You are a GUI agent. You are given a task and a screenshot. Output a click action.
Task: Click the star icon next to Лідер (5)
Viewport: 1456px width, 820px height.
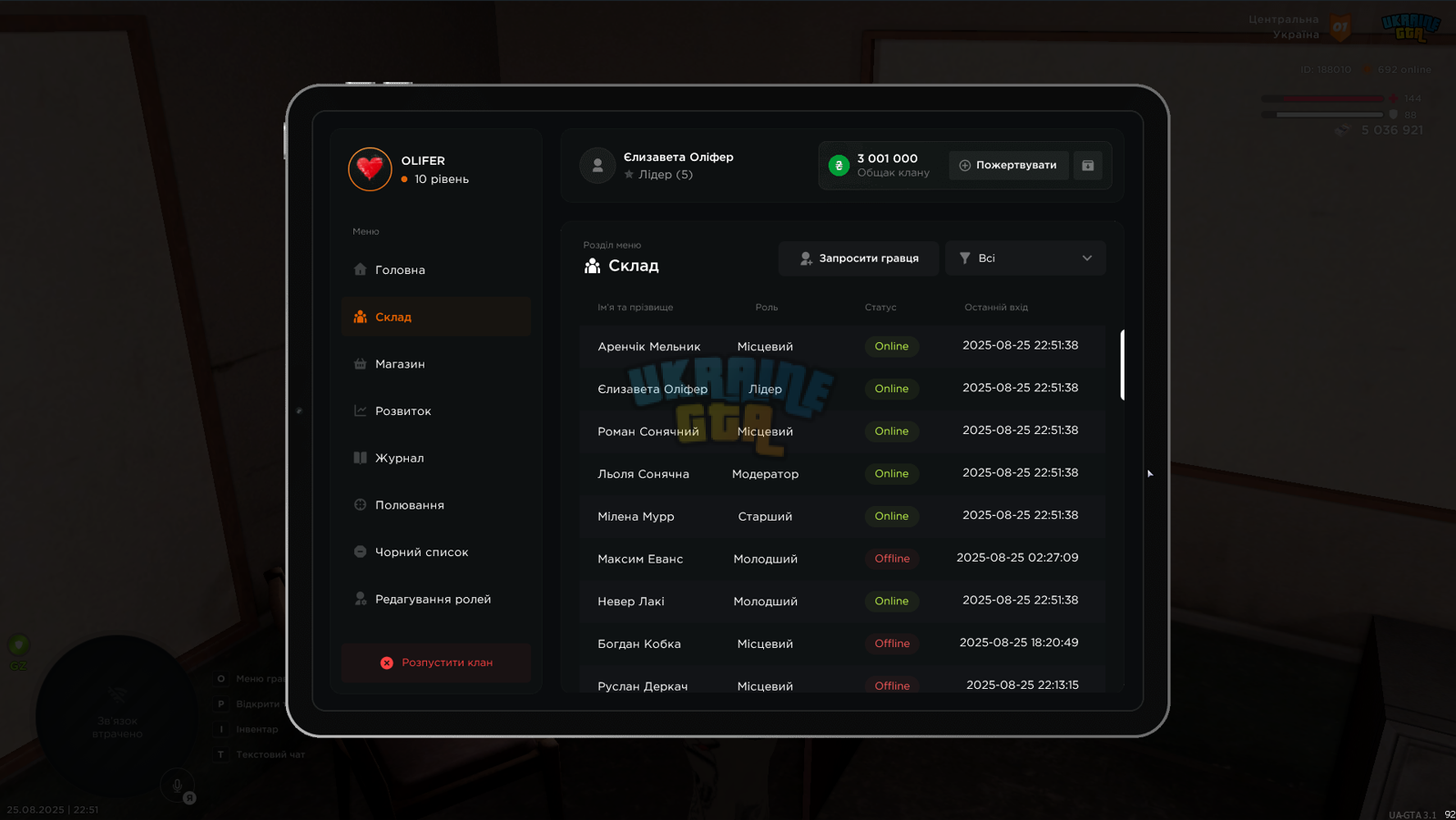click(x=629, y=175)
